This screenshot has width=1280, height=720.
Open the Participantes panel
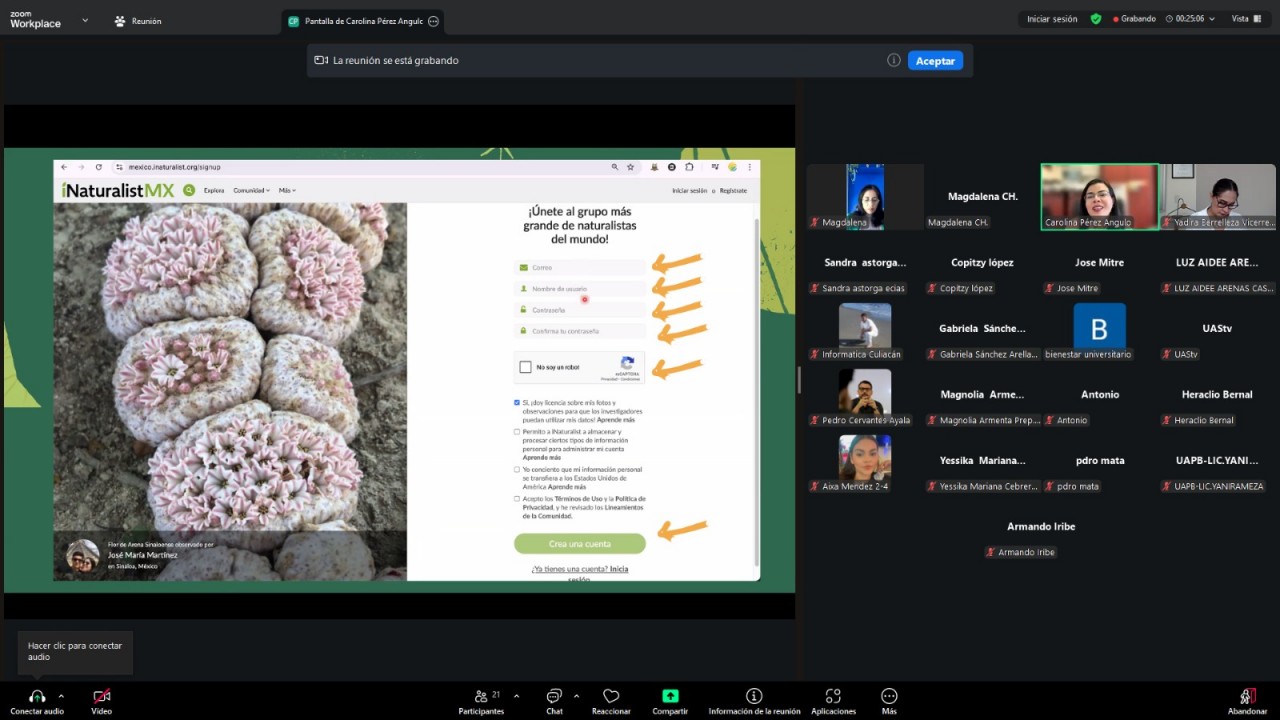pos(481,701)
